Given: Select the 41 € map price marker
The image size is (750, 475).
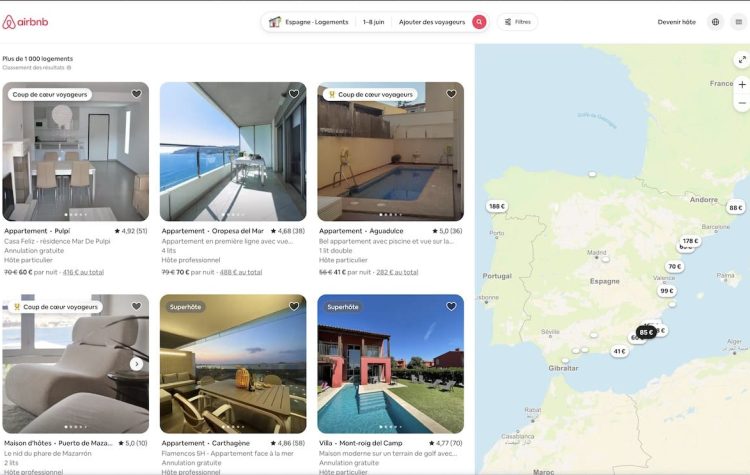Looking at the screenshot, I should (619, 351).
